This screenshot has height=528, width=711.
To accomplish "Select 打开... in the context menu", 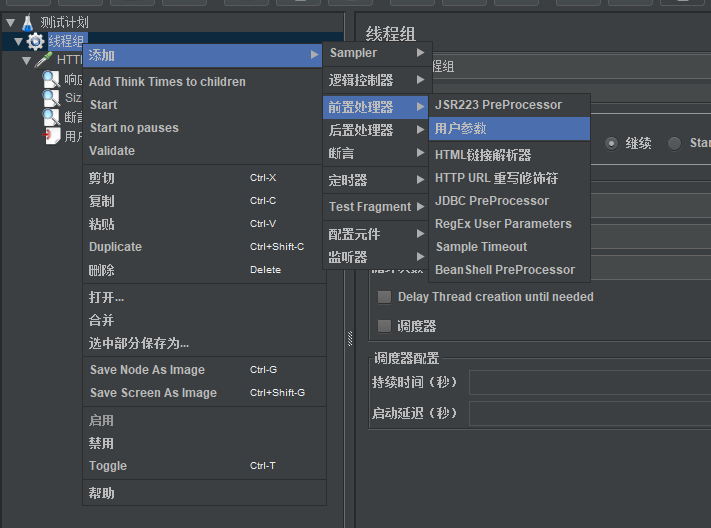I will [204, 298].
